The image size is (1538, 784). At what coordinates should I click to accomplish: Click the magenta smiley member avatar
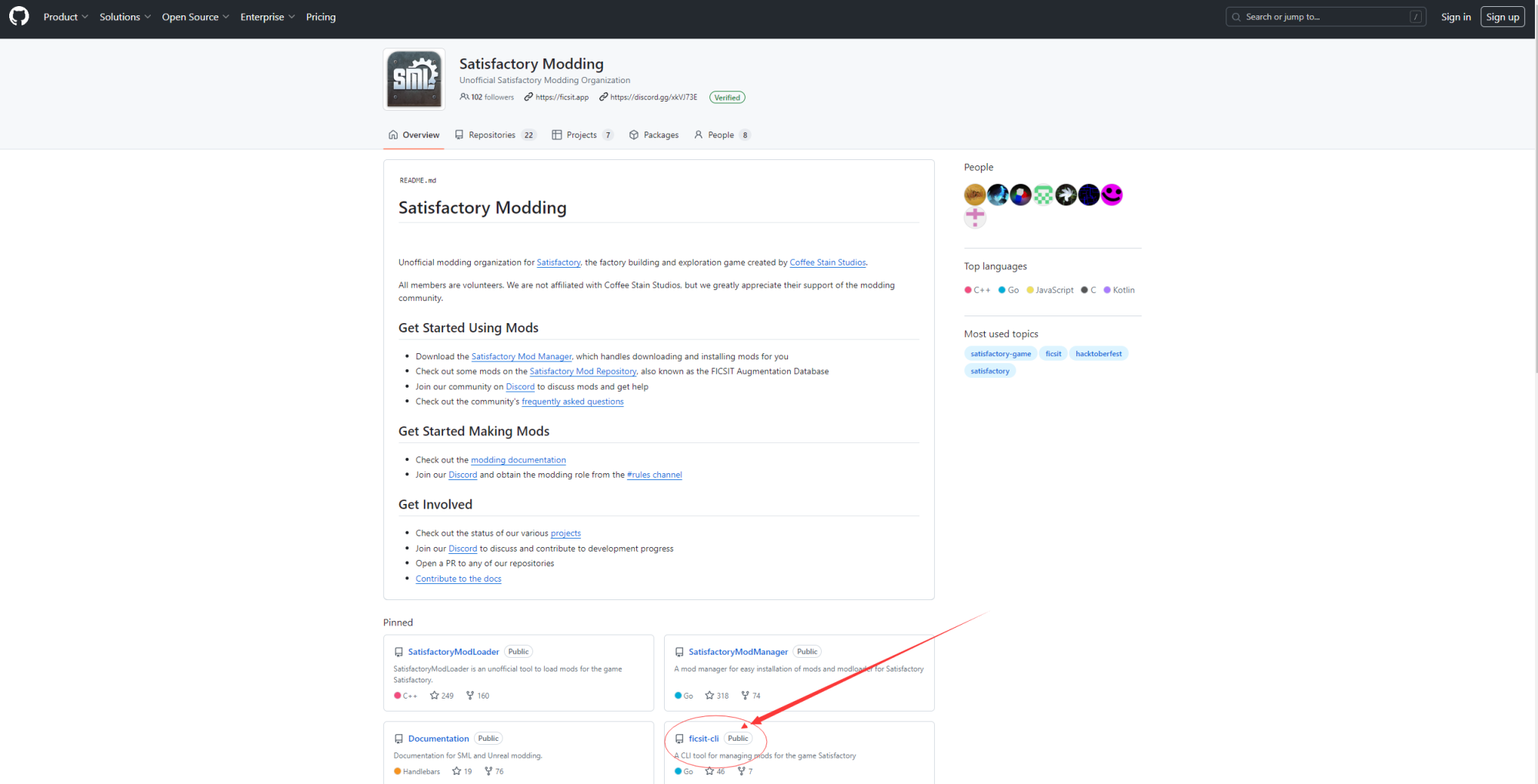tap(1112, 195)
